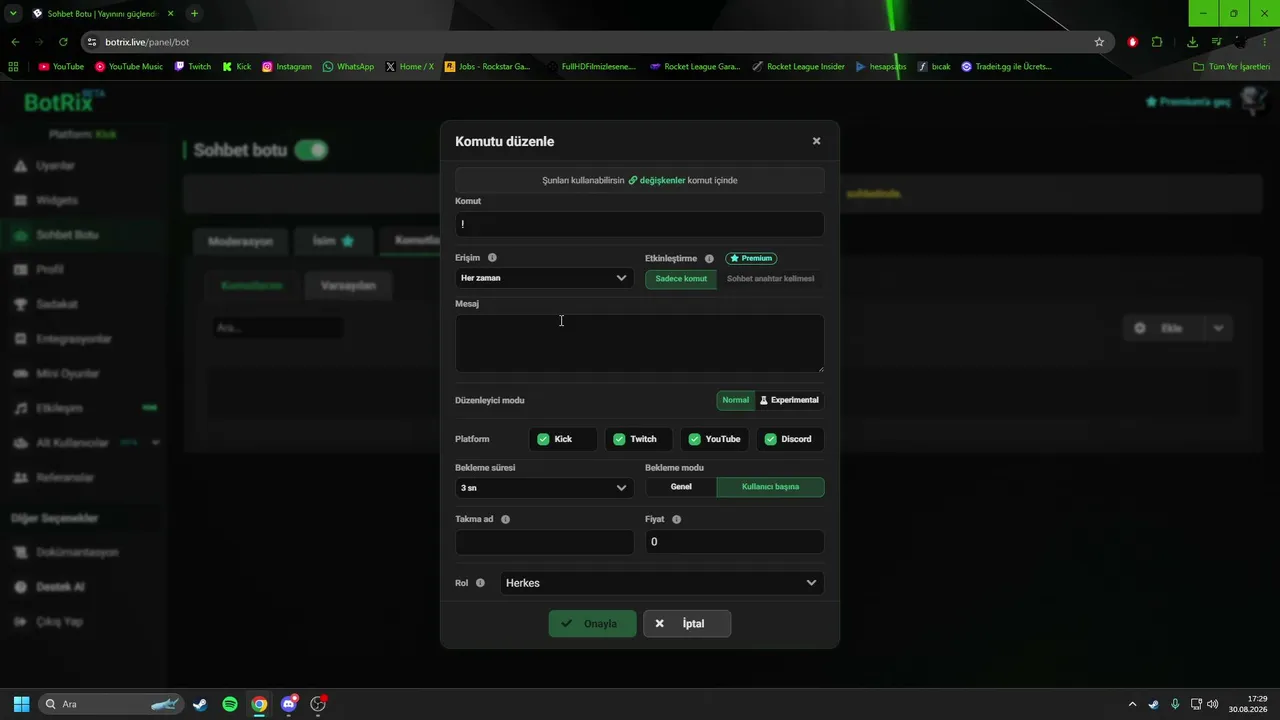Expand the arrow beside Ekle

(x=1218, y=328)
